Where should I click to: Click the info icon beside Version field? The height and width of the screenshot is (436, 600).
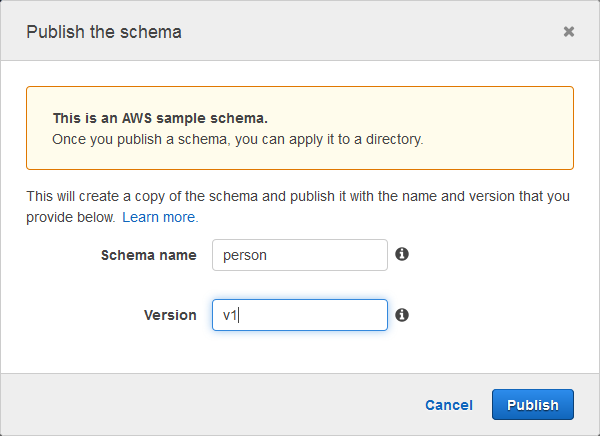pyautogui.click(x=402, y=314)
